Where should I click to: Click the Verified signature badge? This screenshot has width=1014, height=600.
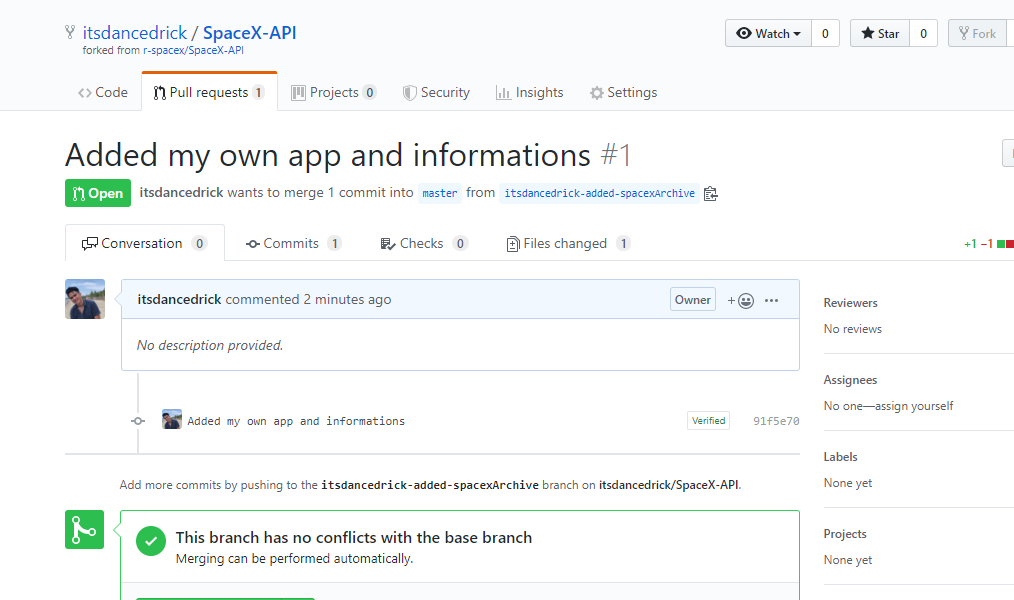pyautogui.click(x=708, y=420)
